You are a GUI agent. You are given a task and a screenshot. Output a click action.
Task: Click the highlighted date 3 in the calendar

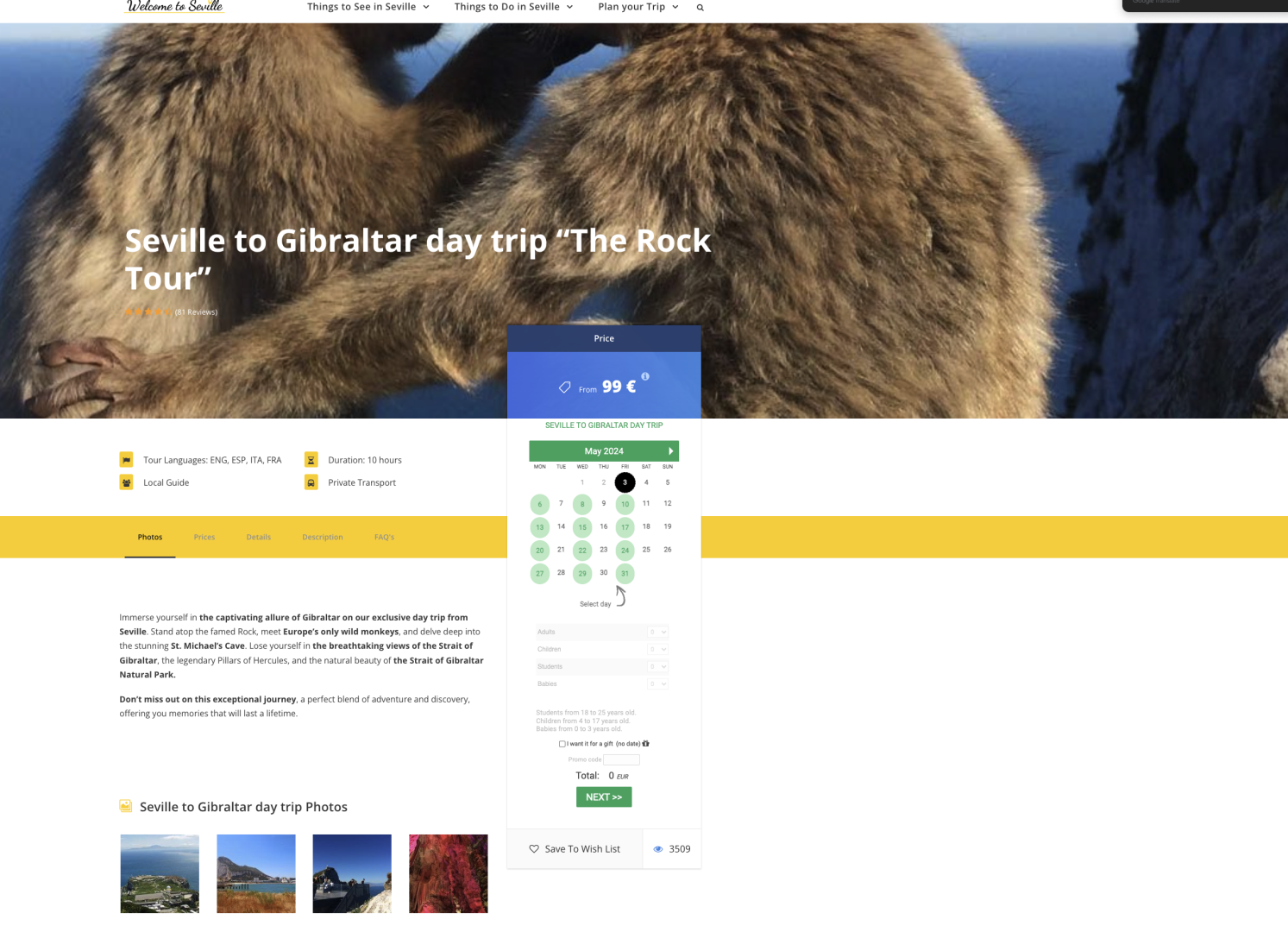tap(625, 482)
